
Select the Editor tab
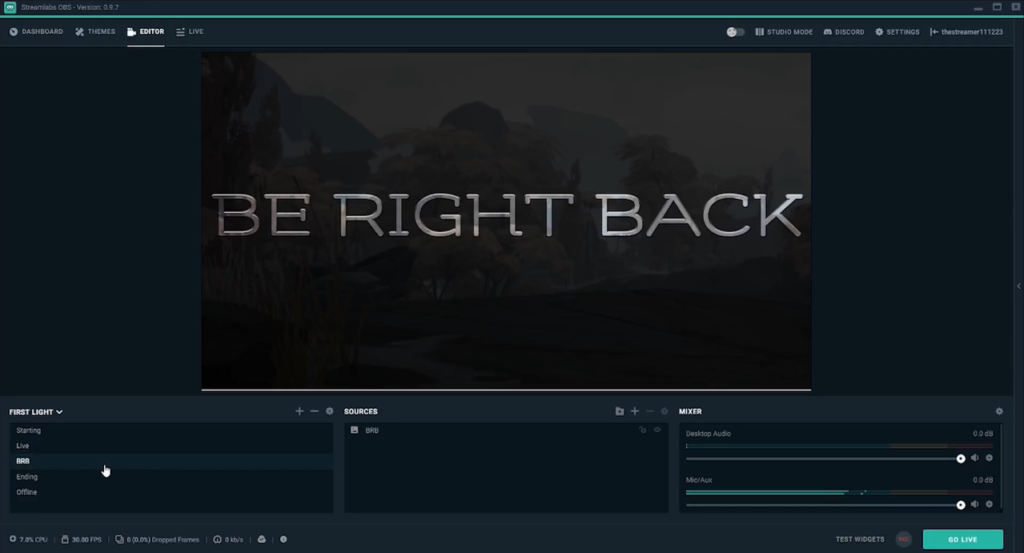pyautogui.click(x=146, y=31)
